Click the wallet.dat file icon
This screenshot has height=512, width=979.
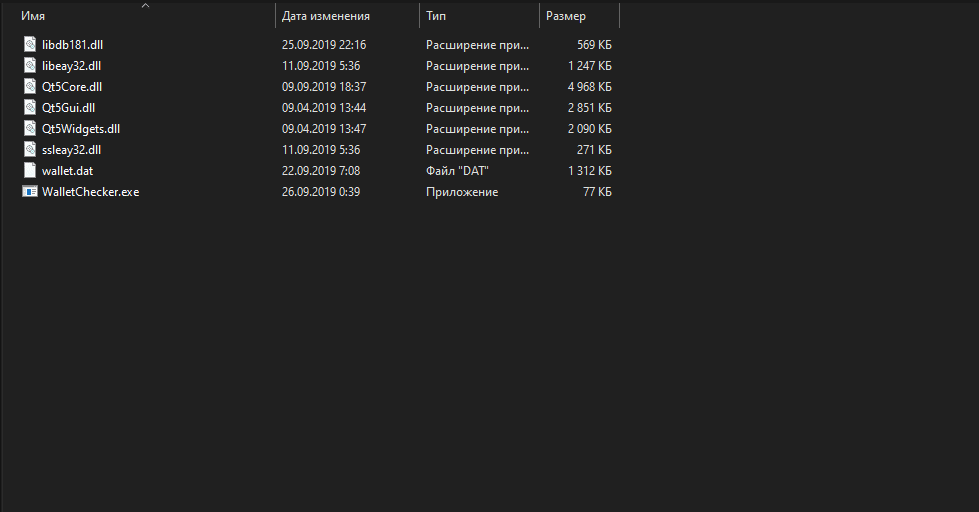point(29,170)
